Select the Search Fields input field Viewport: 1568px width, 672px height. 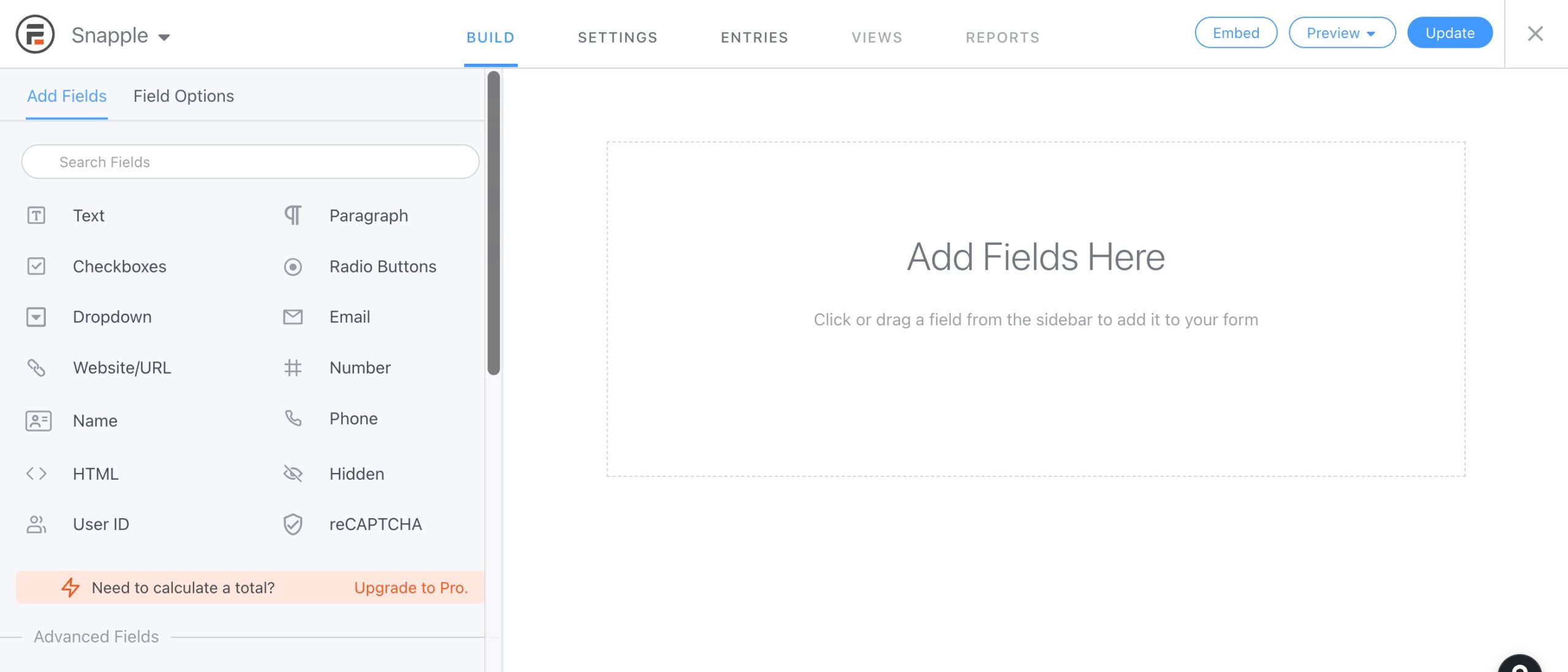[250, 161]
